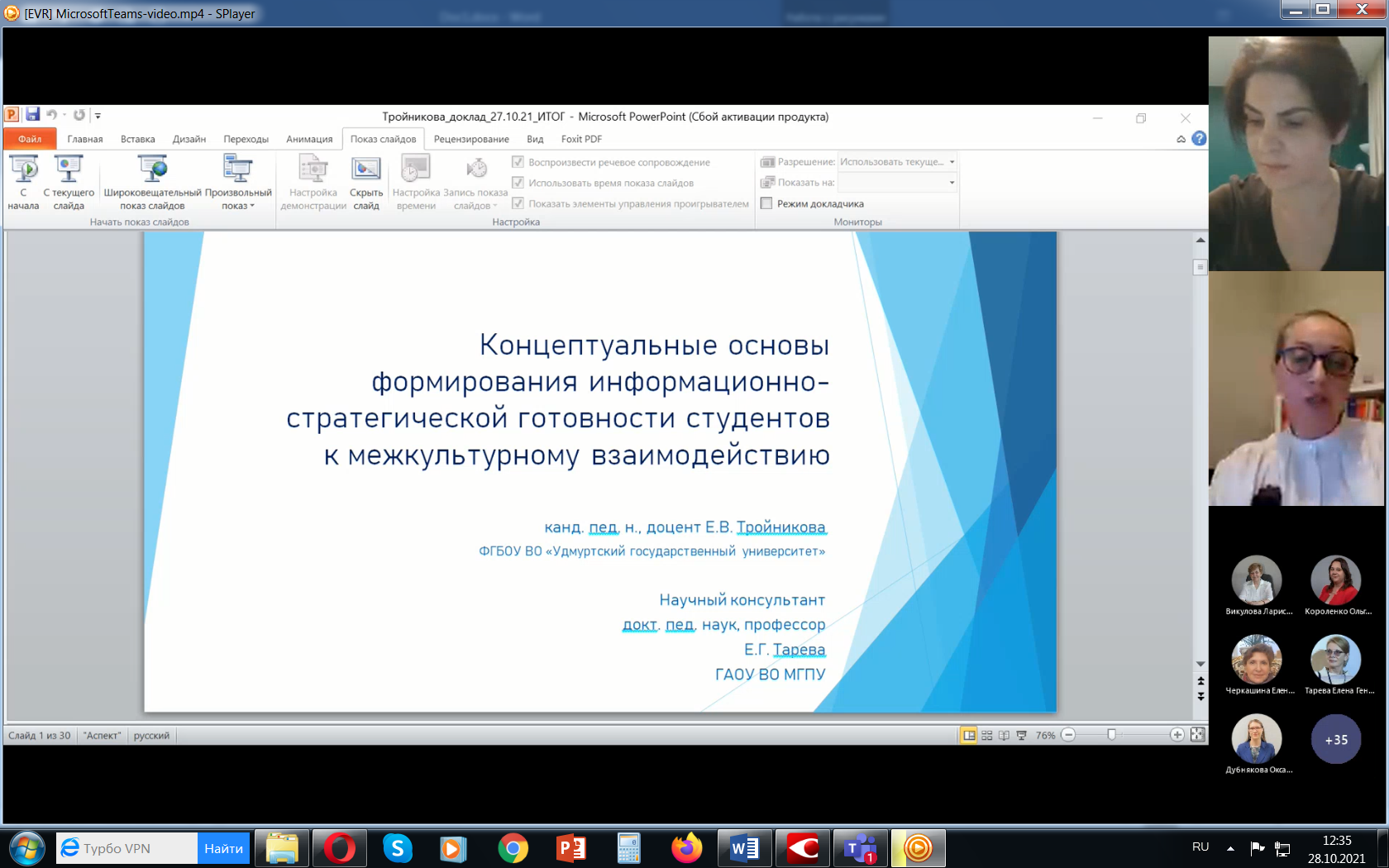Start slideshow from current slide

69,182
